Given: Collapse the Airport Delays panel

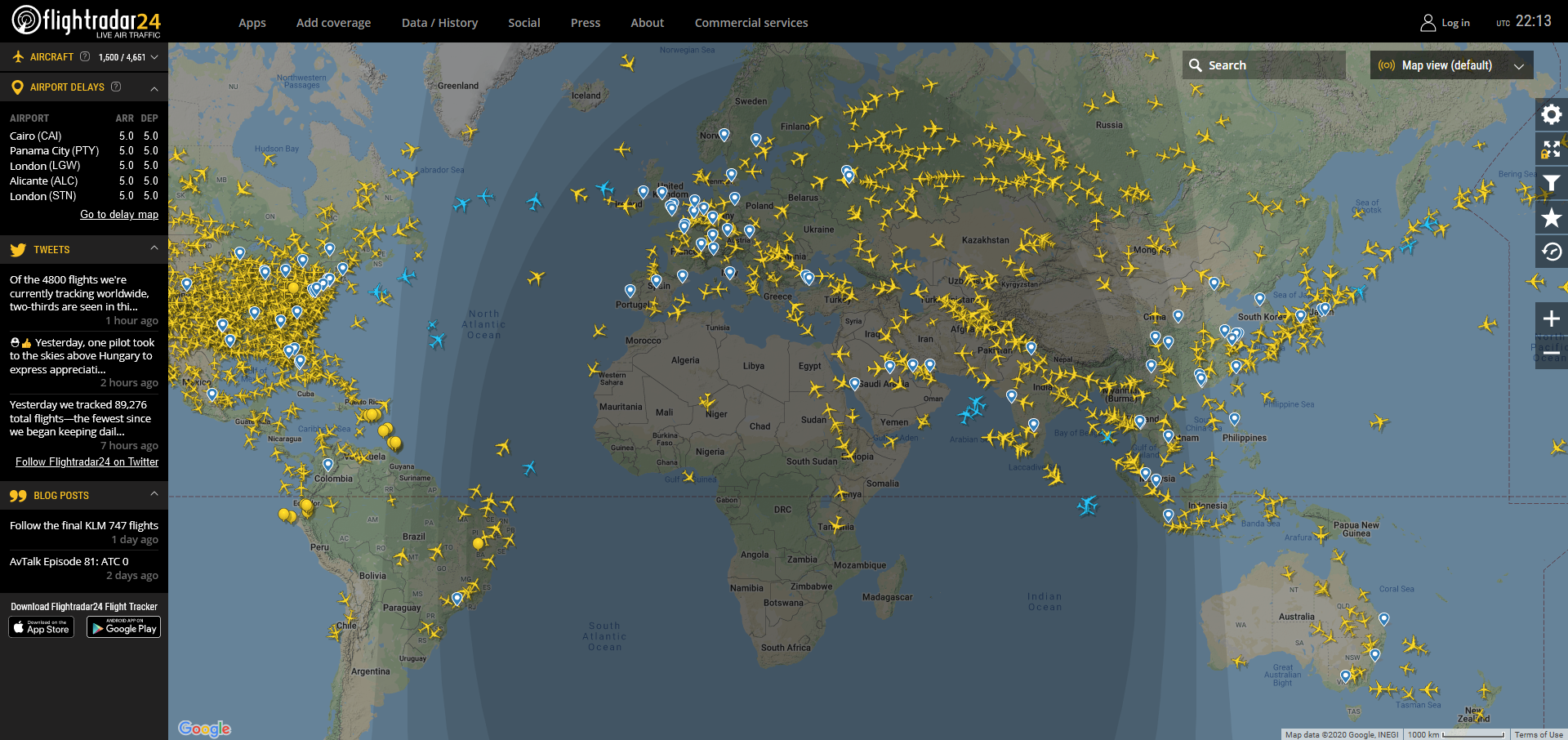Looking at the screenshot, I should (154, 87).
